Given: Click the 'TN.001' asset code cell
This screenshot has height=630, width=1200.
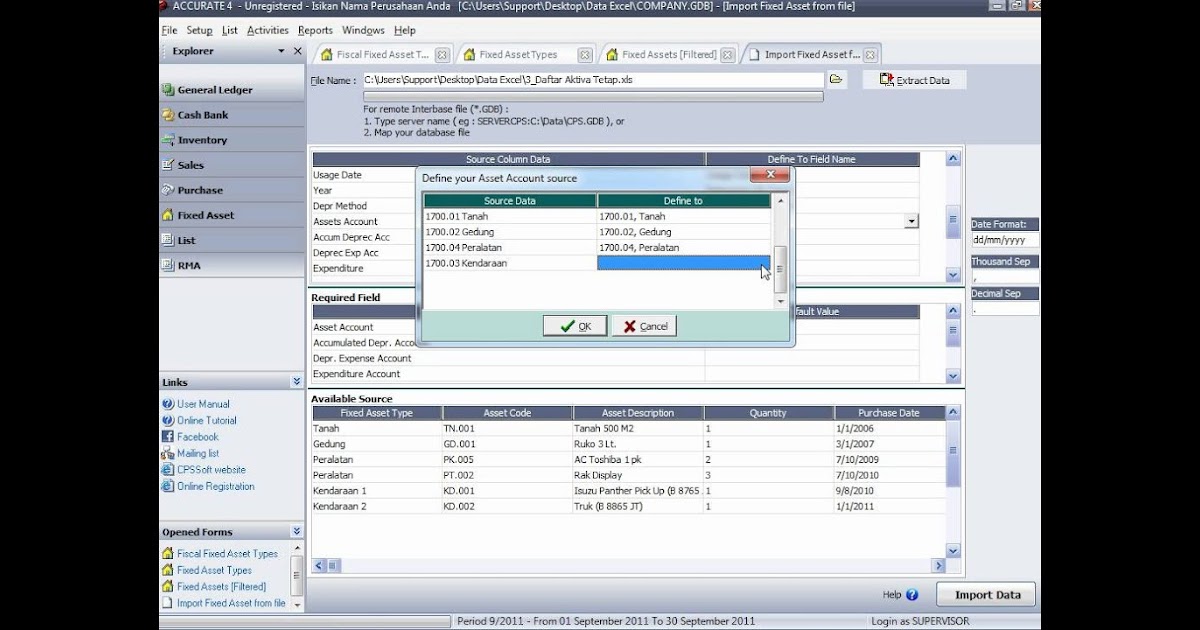Looking at the screenshot, I should click(507, 428).
